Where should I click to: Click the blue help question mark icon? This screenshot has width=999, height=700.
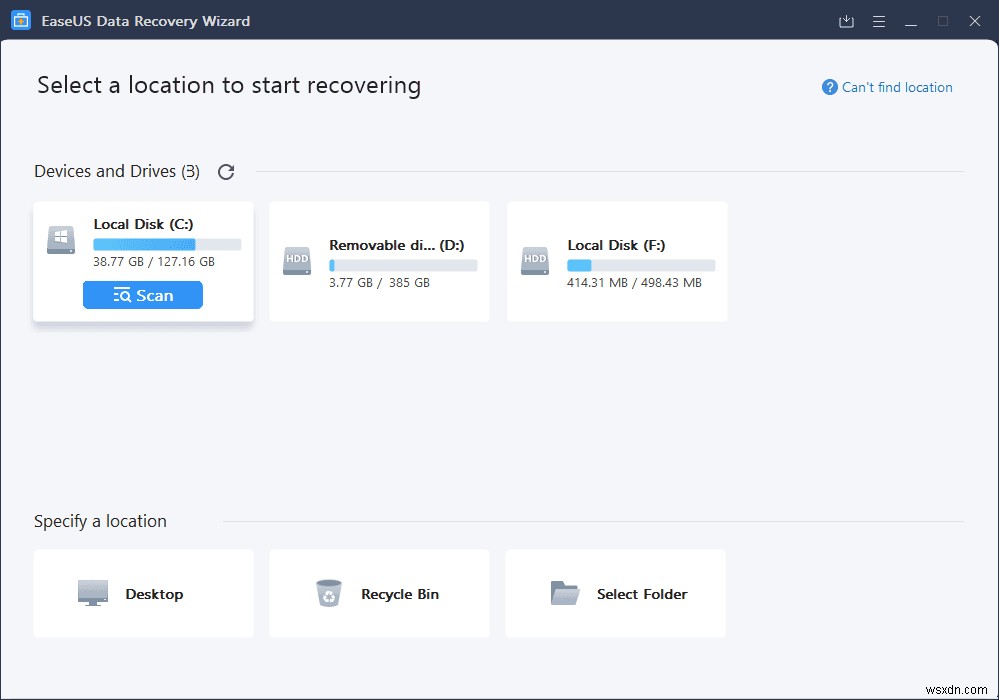pyautogui.click(x=829, y=87)
